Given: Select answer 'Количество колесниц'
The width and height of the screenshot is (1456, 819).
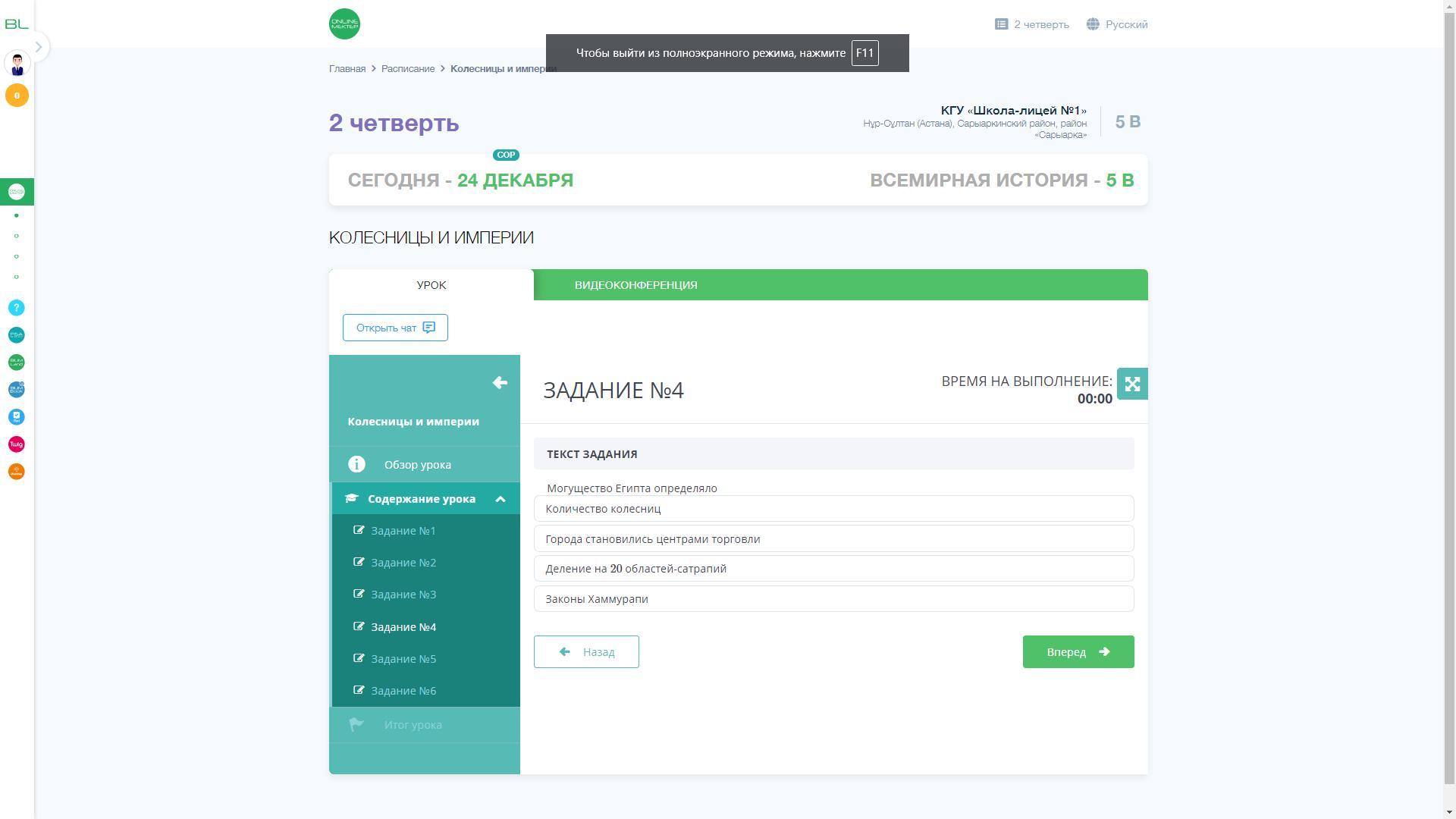Looking at the screenshot, I should point(833,509).
